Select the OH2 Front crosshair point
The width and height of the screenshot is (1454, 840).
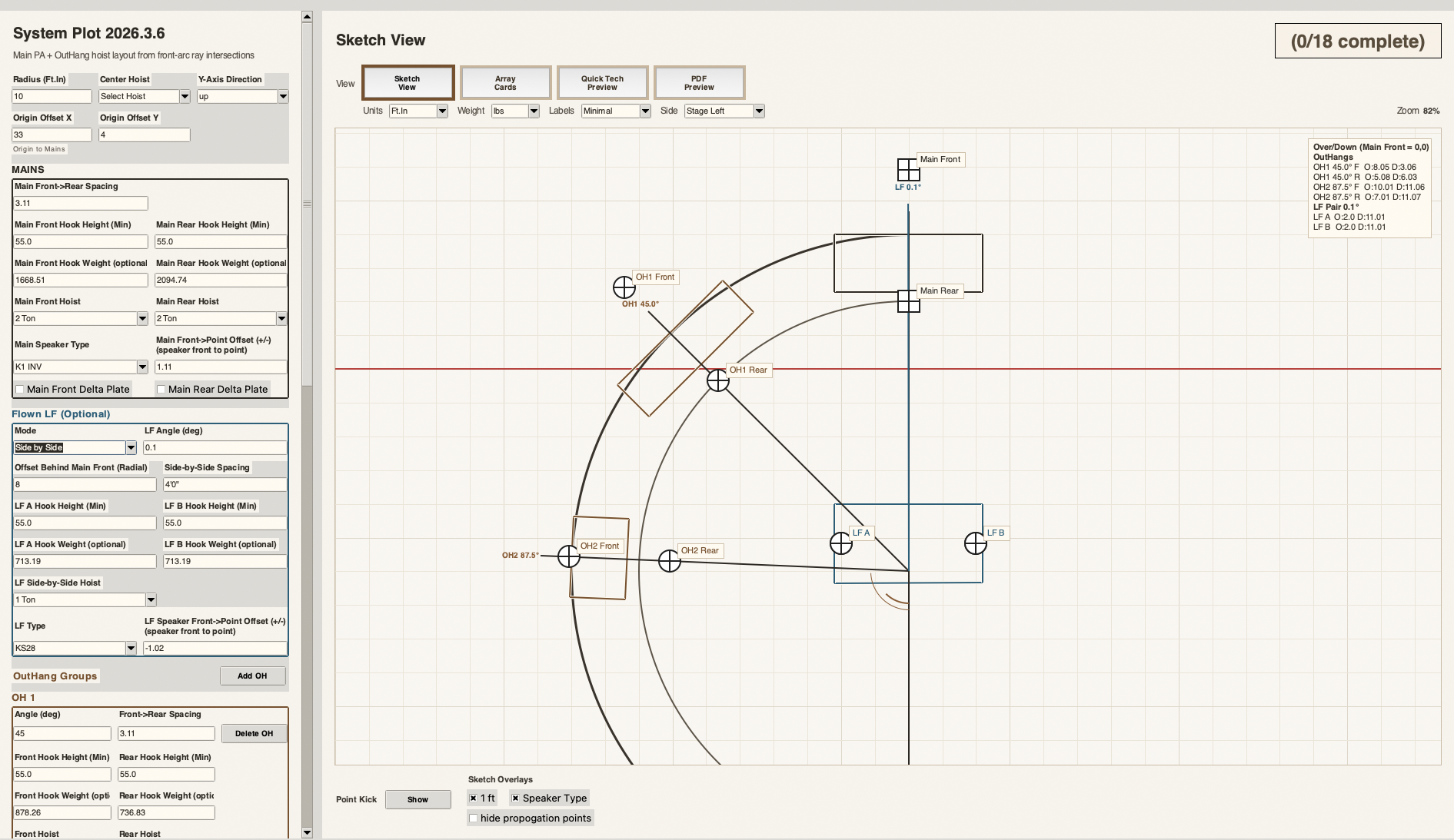coord(569,556)
